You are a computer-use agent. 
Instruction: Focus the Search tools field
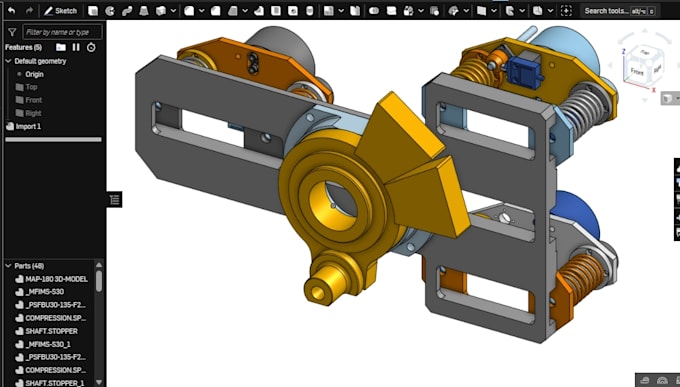[x=619, y=11]
